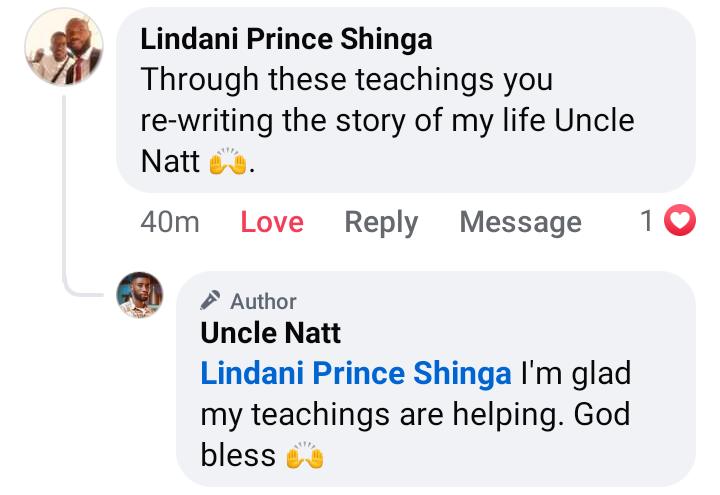Image resolution: width=720 pixels, height=495 pixels.
Task: Open the bold Uncle Natt author name
Action: tap(270, 332)
